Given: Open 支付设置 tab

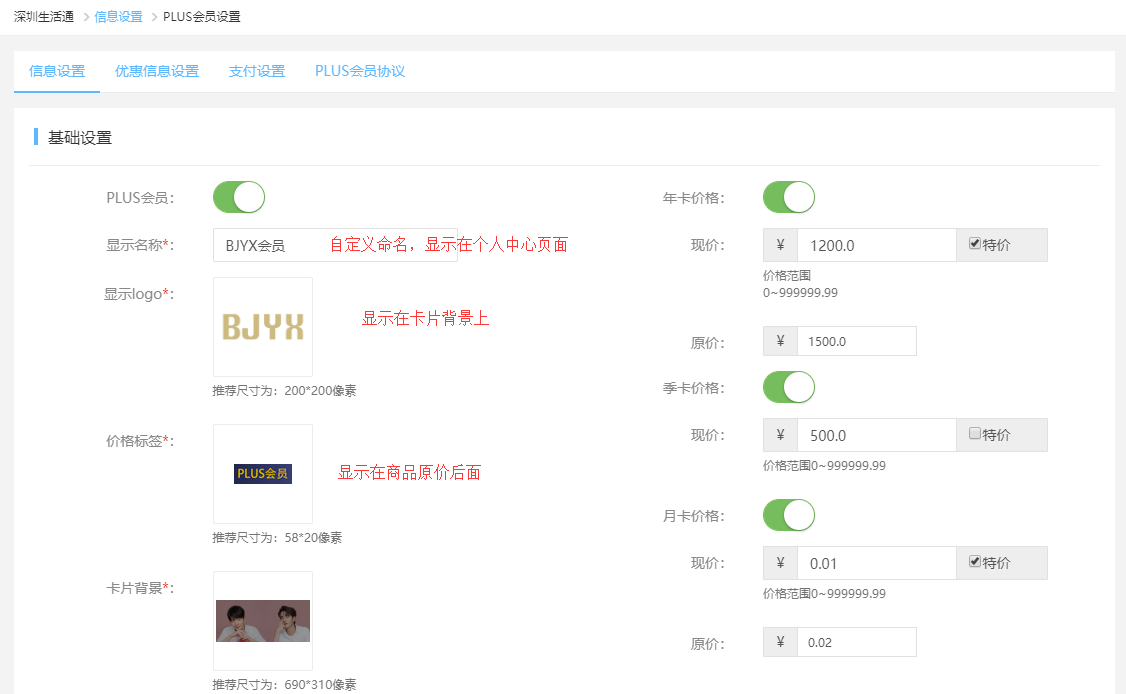Looking at the screenshot, I should [x=256, y=71].
